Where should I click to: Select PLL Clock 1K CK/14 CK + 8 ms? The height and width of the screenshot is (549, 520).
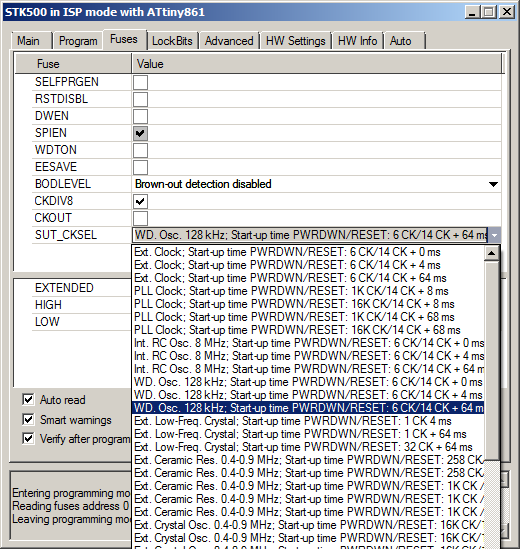click(x=308, y=291)
